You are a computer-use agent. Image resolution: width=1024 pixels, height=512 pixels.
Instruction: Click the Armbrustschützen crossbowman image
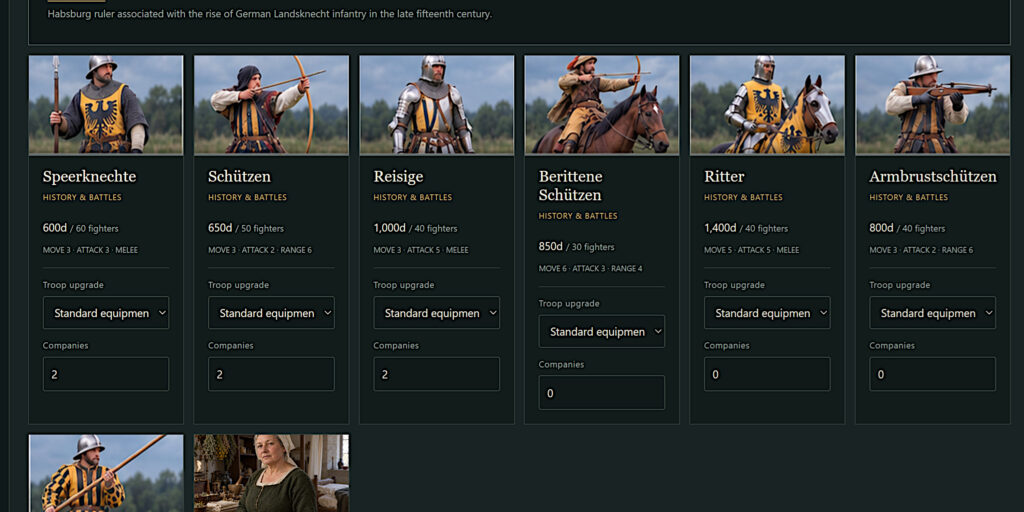pyautogui.click(x=932, y=104)
